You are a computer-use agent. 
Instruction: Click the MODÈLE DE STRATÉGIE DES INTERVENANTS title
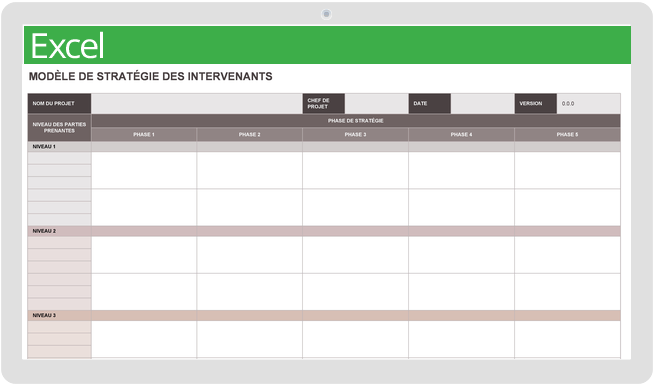point(151,76)
